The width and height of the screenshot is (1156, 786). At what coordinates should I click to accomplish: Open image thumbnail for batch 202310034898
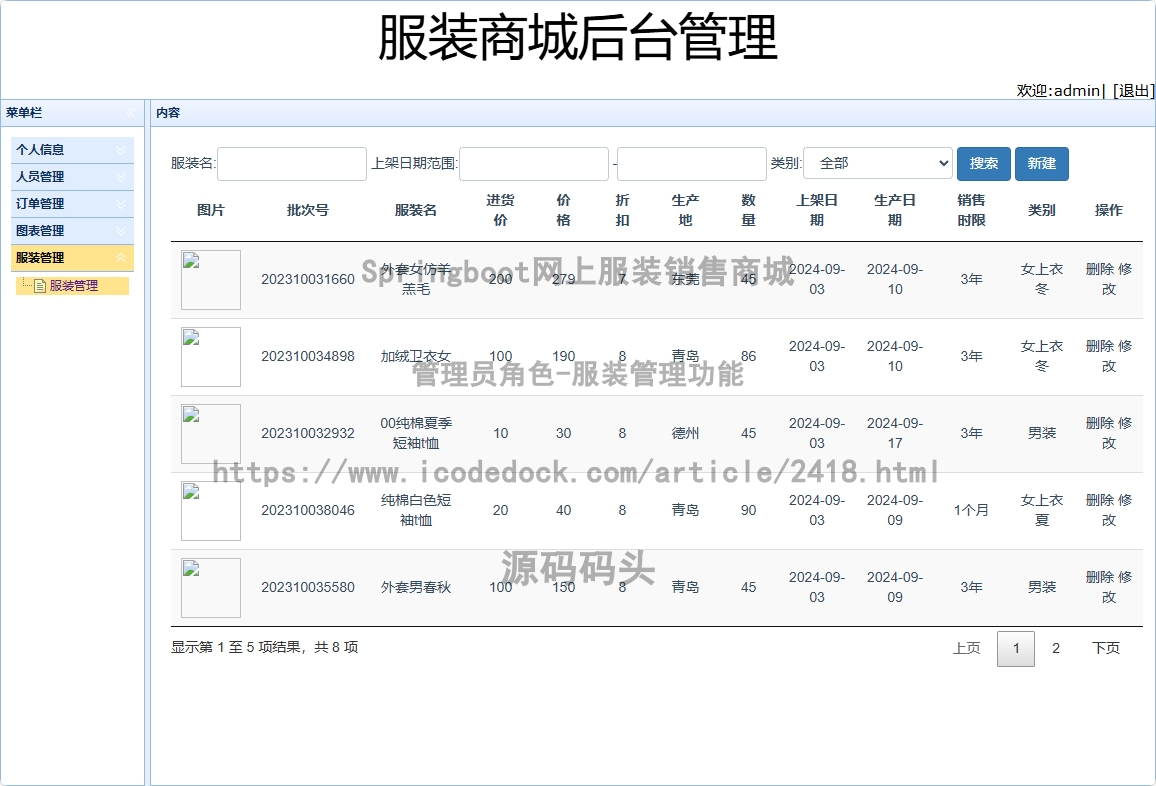click(211, 357)
